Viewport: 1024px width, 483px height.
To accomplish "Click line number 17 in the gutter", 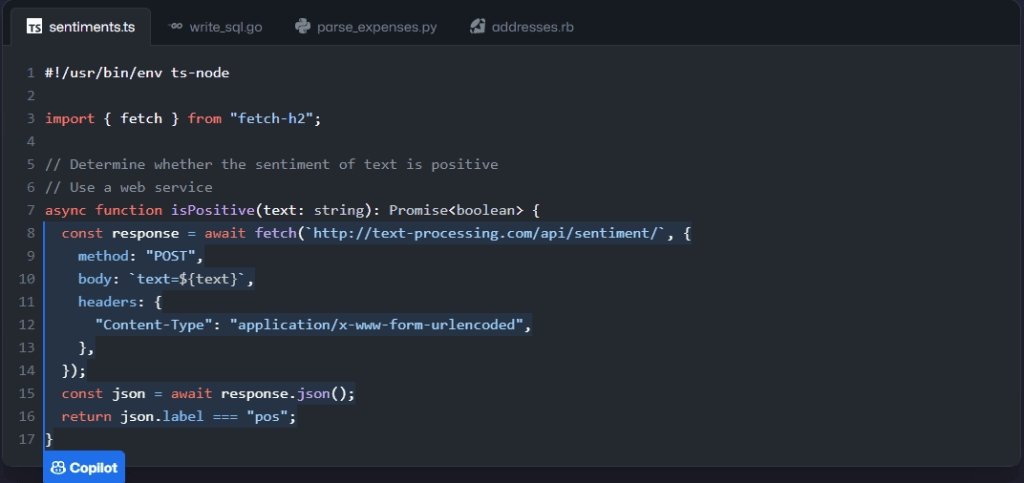I will pyautogui.click(x=27, y=439).
